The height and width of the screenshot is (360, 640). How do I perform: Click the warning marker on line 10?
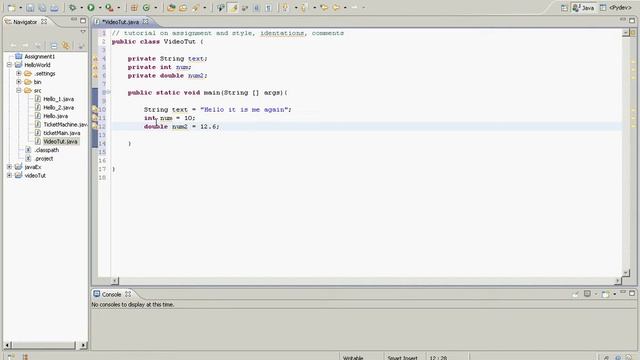[x=95, y=109]
